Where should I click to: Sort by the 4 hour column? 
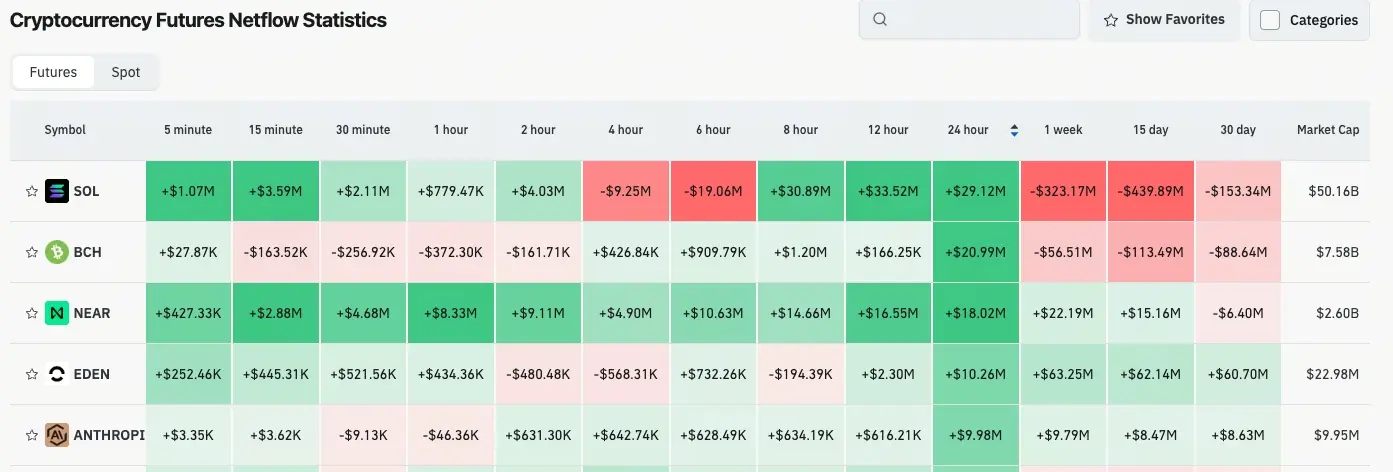click(625, 130)
